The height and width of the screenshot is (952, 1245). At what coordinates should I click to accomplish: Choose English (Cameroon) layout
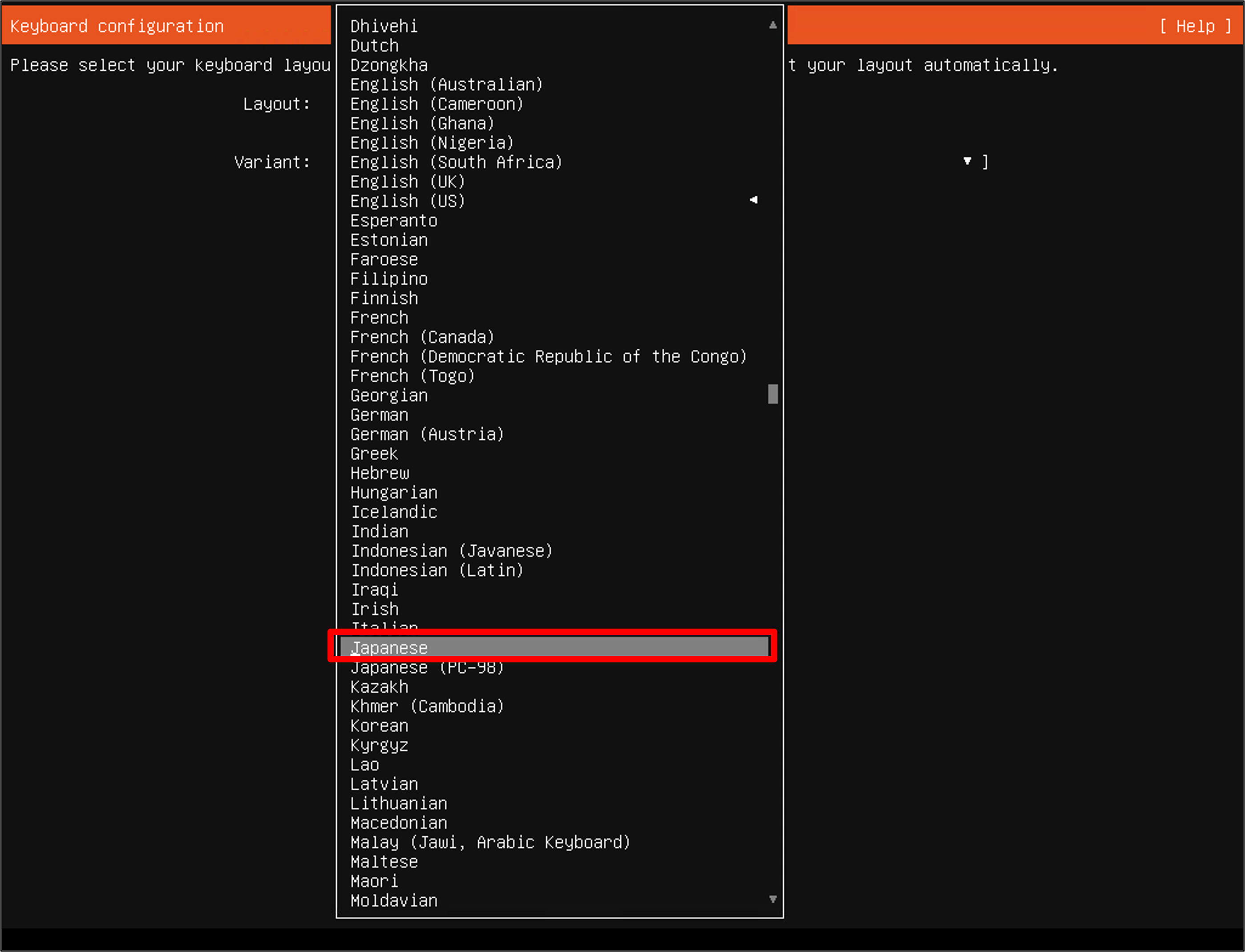pyautogui.click(x=437, y=104)
